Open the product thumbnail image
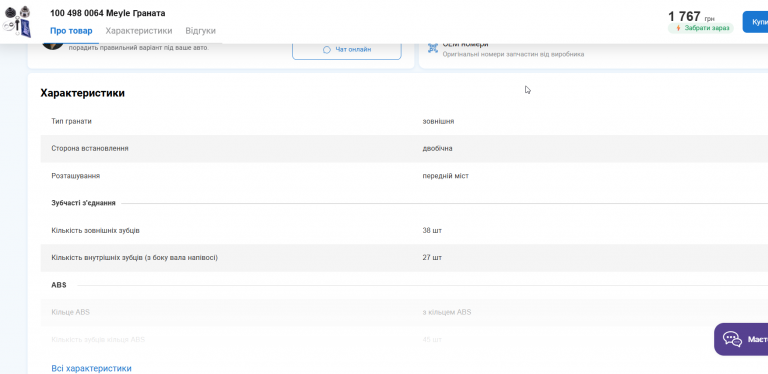The width and height of the screenshot is (768, 374). click(18, 22)
